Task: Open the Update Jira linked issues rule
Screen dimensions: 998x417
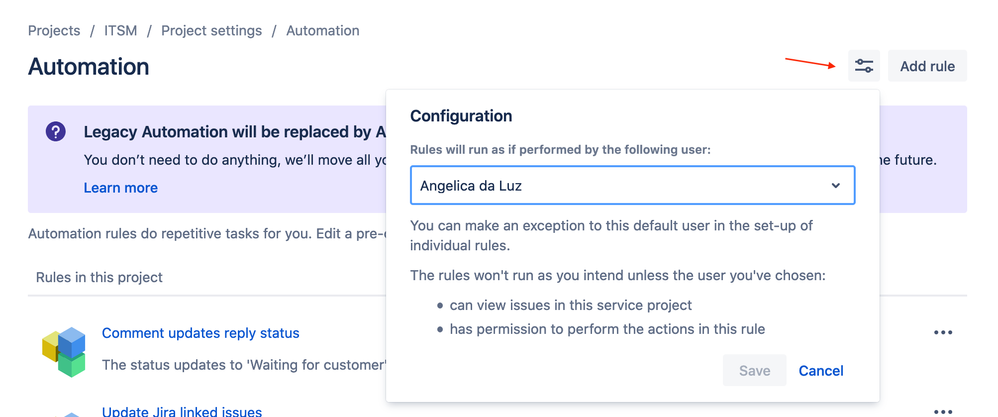Action: 182,411
